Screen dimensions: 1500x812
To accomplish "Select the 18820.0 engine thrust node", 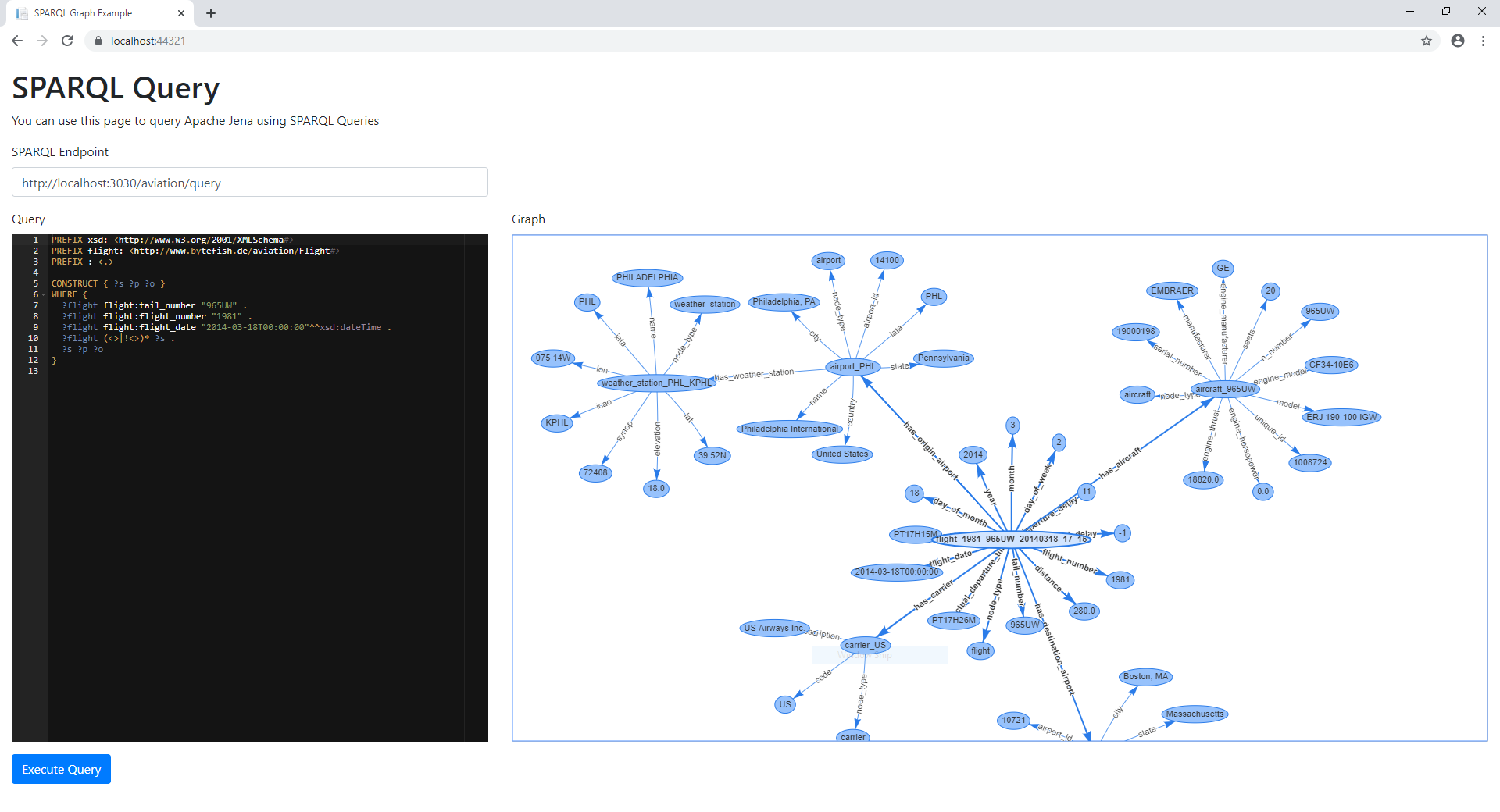I will 1203,479.
